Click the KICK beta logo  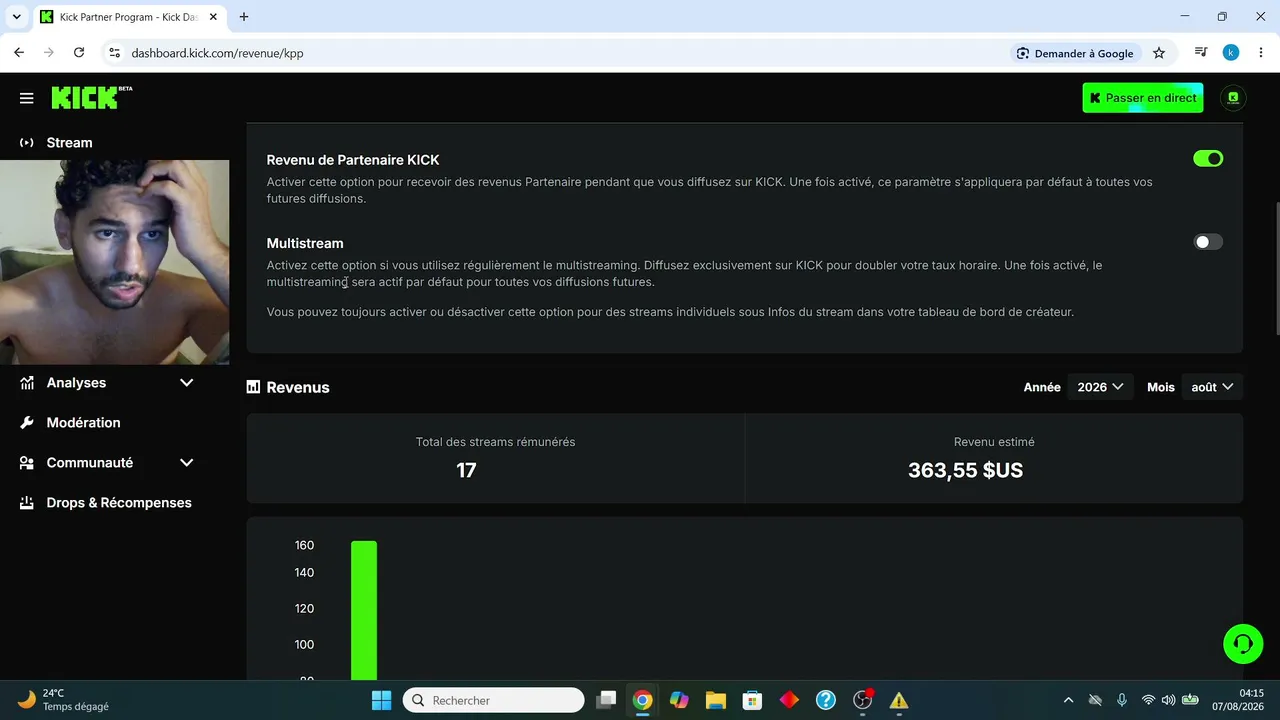pyautogui.click(x=91, y=97)
